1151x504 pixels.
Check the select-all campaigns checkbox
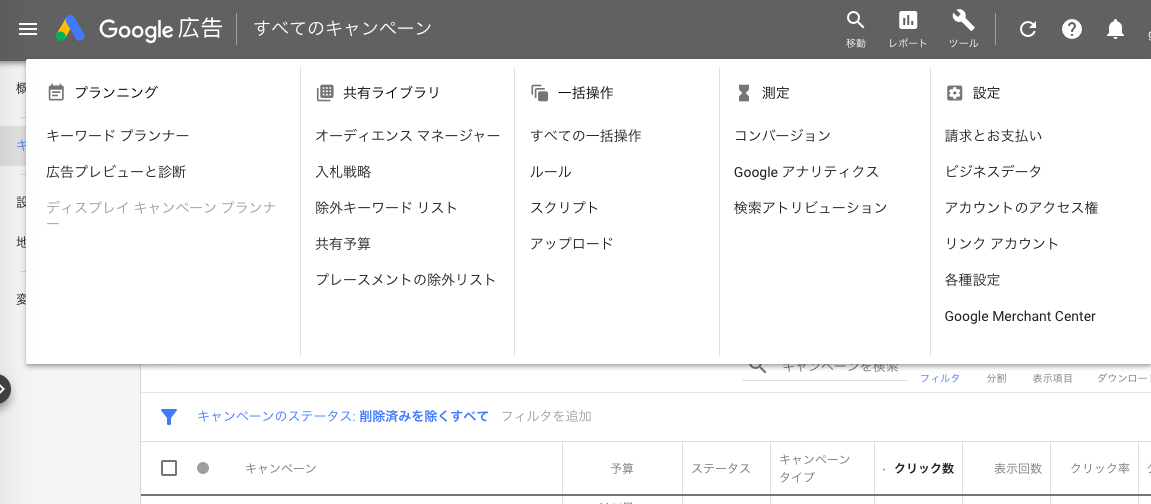tap(169, 468)
